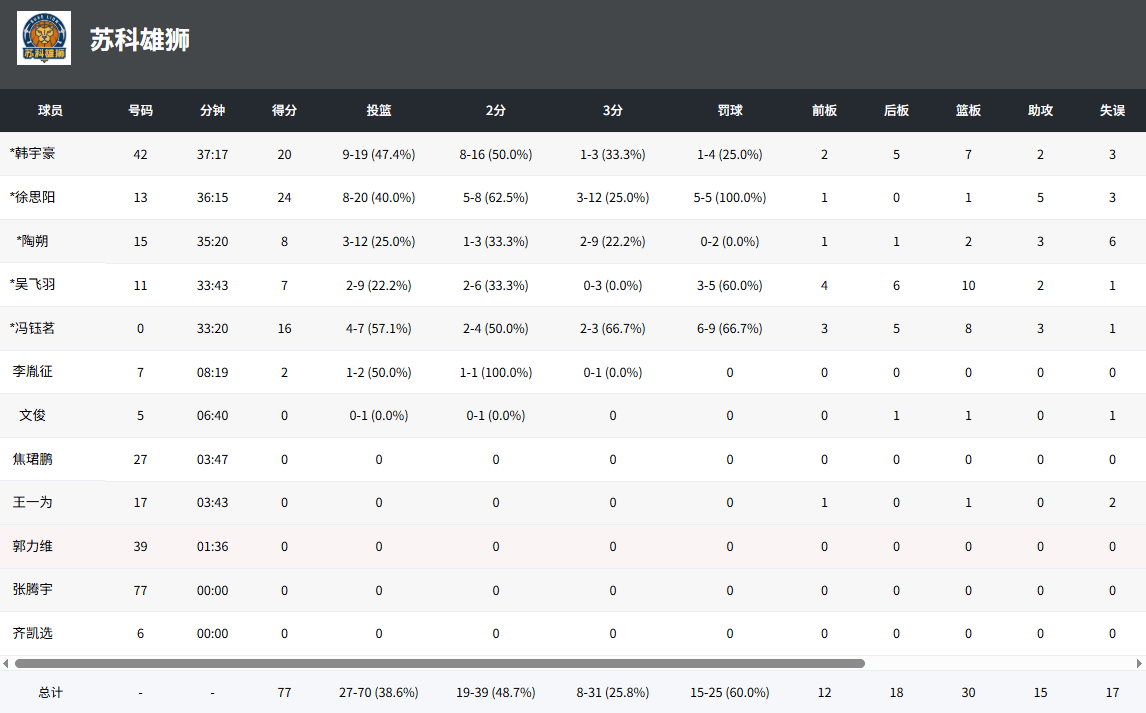1146x713 pixels.
Task: Click 李胤征's two-pointers 1-1 (100.0%)
Action: coord(496,373)
